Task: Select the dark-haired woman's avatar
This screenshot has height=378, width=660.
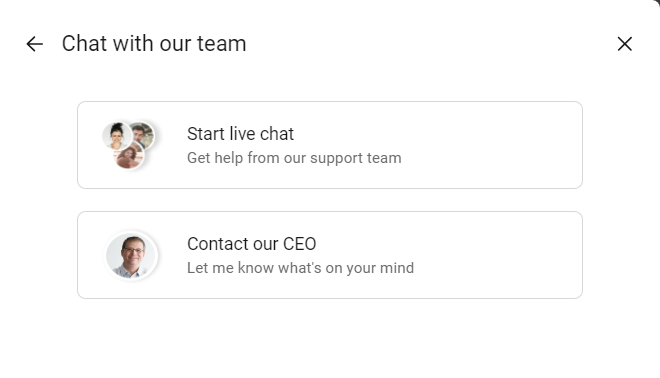Action: (x=117, y=136)
